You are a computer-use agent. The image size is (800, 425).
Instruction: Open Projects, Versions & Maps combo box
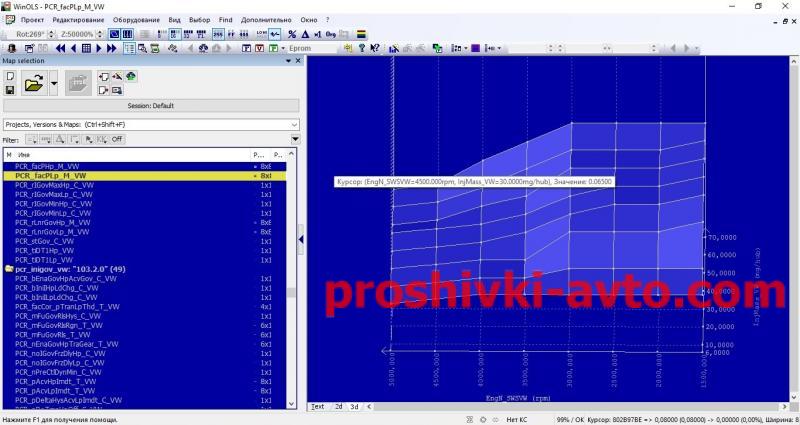pyautogui.click(x=151, y=124)
